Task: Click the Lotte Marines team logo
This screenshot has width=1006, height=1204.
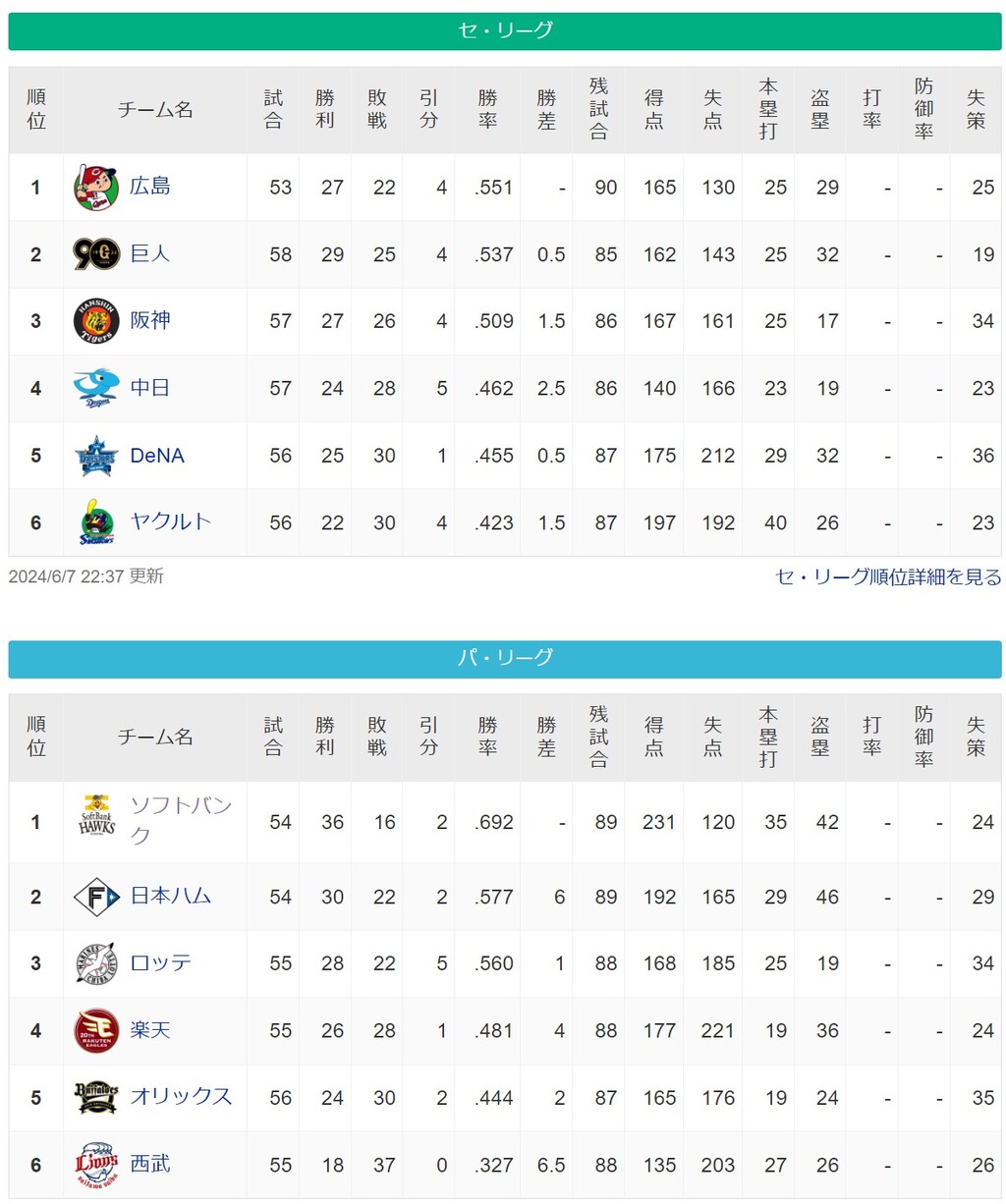Action: coord(96,964)
